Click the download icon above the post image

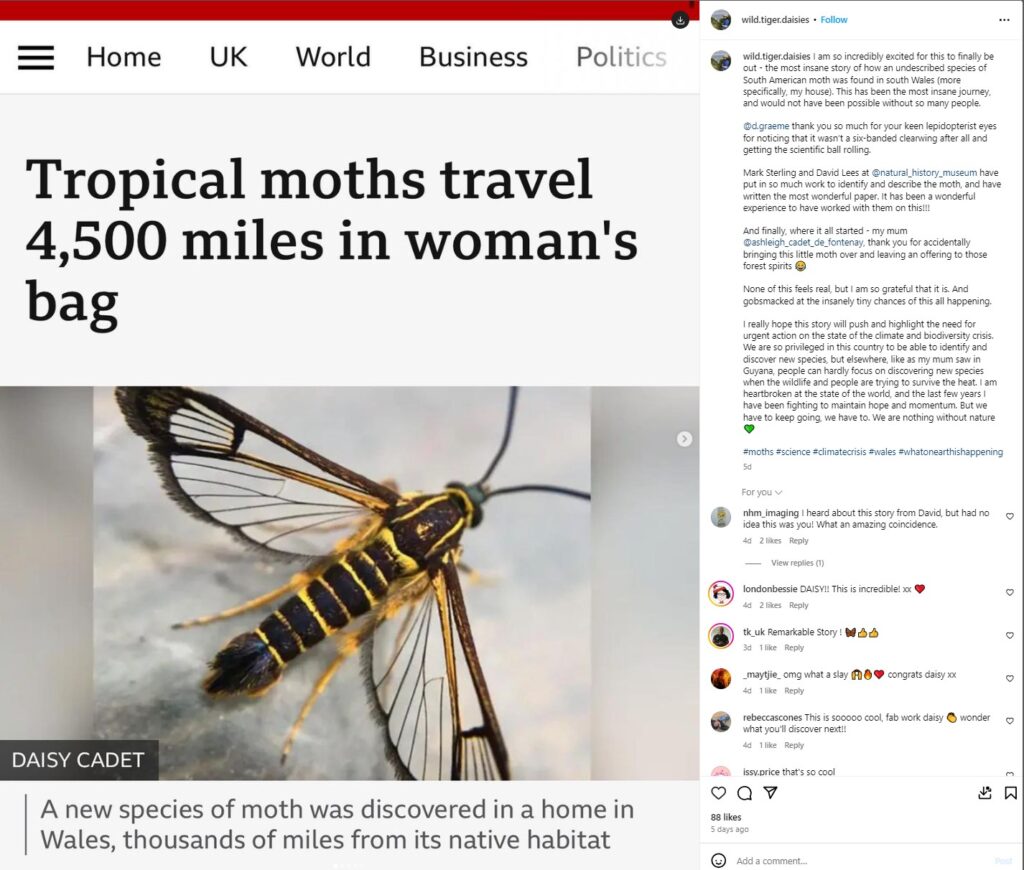coord(680,20)
